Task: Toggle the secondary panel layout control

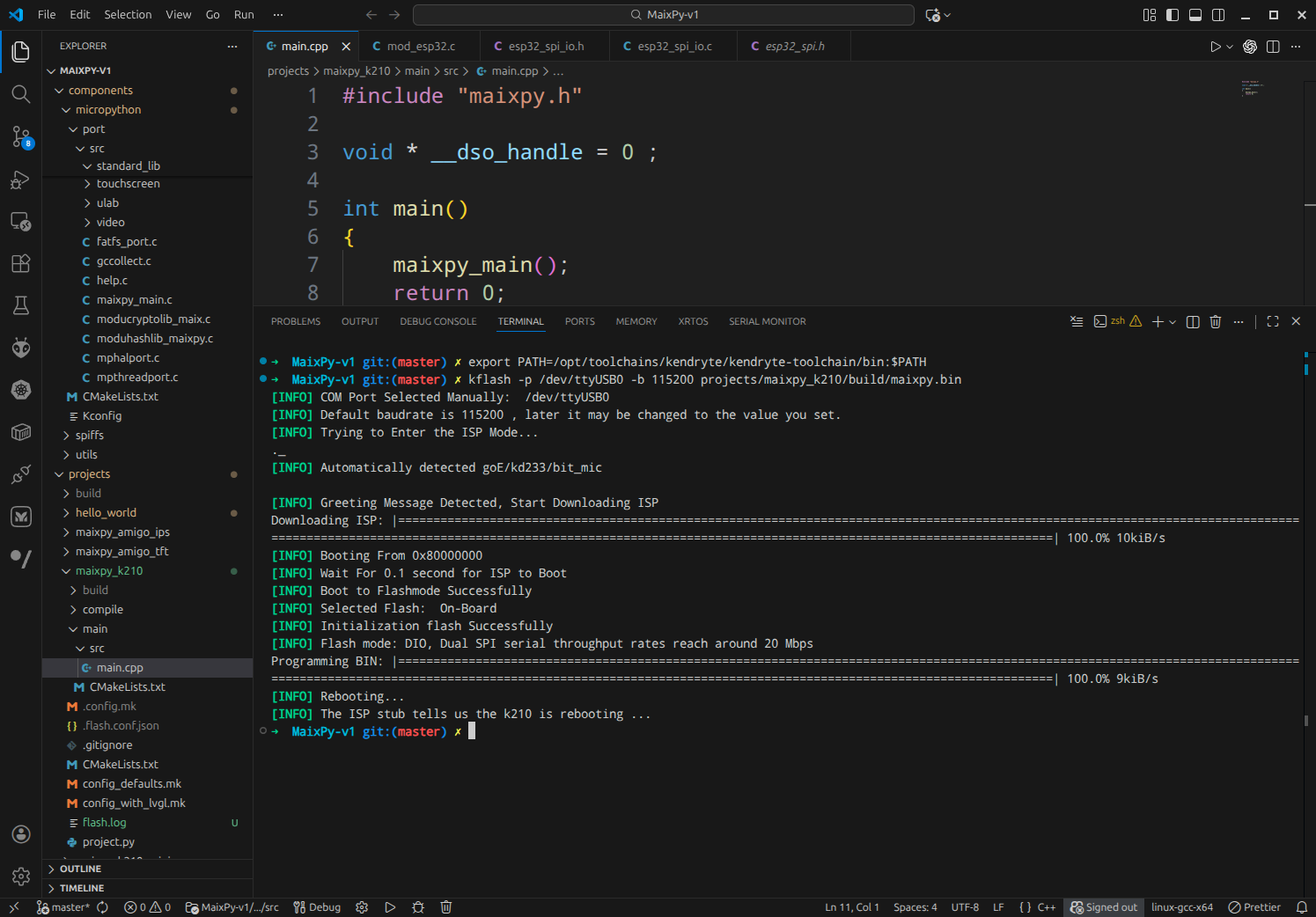Action: (x=1217, y=14)
